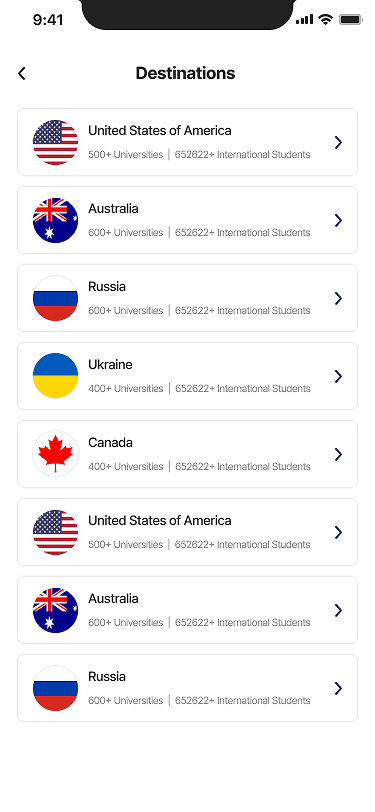Tap the cellular signal bars icon
This screenshot has width=375, height=812.
pyautogui.click(x=305, y=20)
